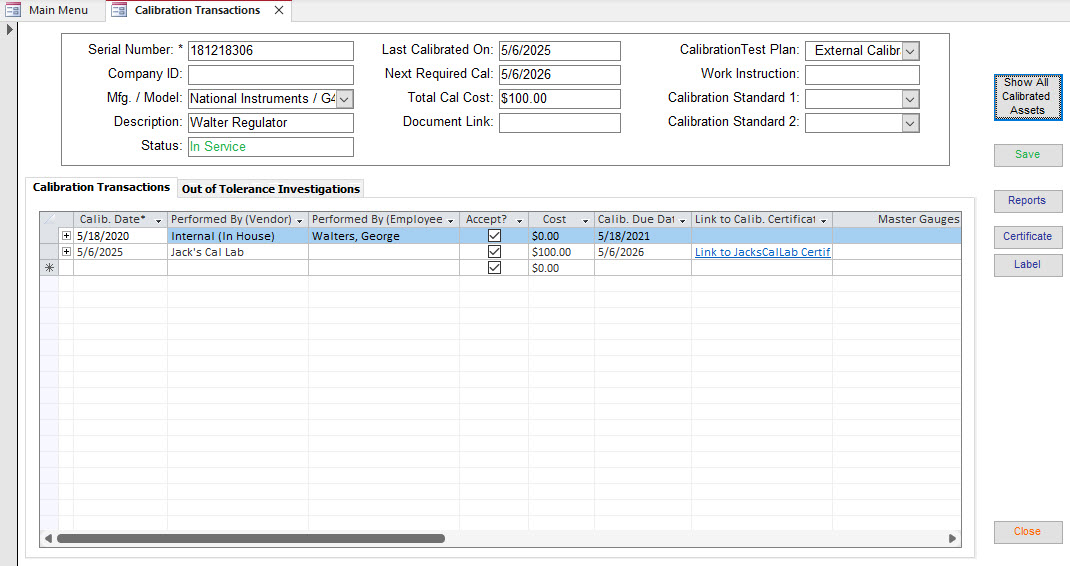Click the Show All Calibrated Assets button
The width and height of the screenshot is (1070, 566).
pos(1027,97)
